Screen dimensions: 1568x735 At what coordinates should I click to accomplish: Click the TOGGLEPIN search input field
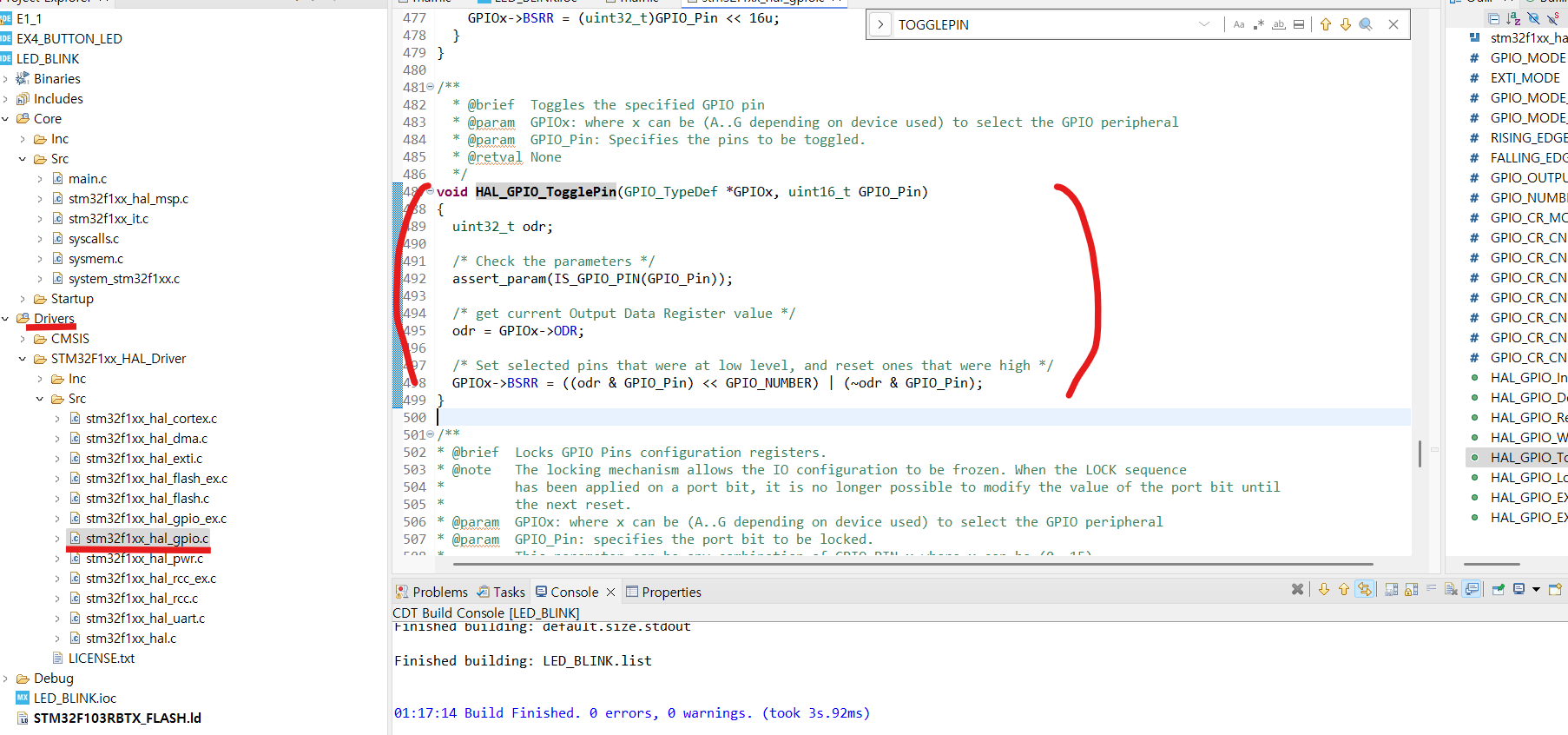pos(1042,24)
